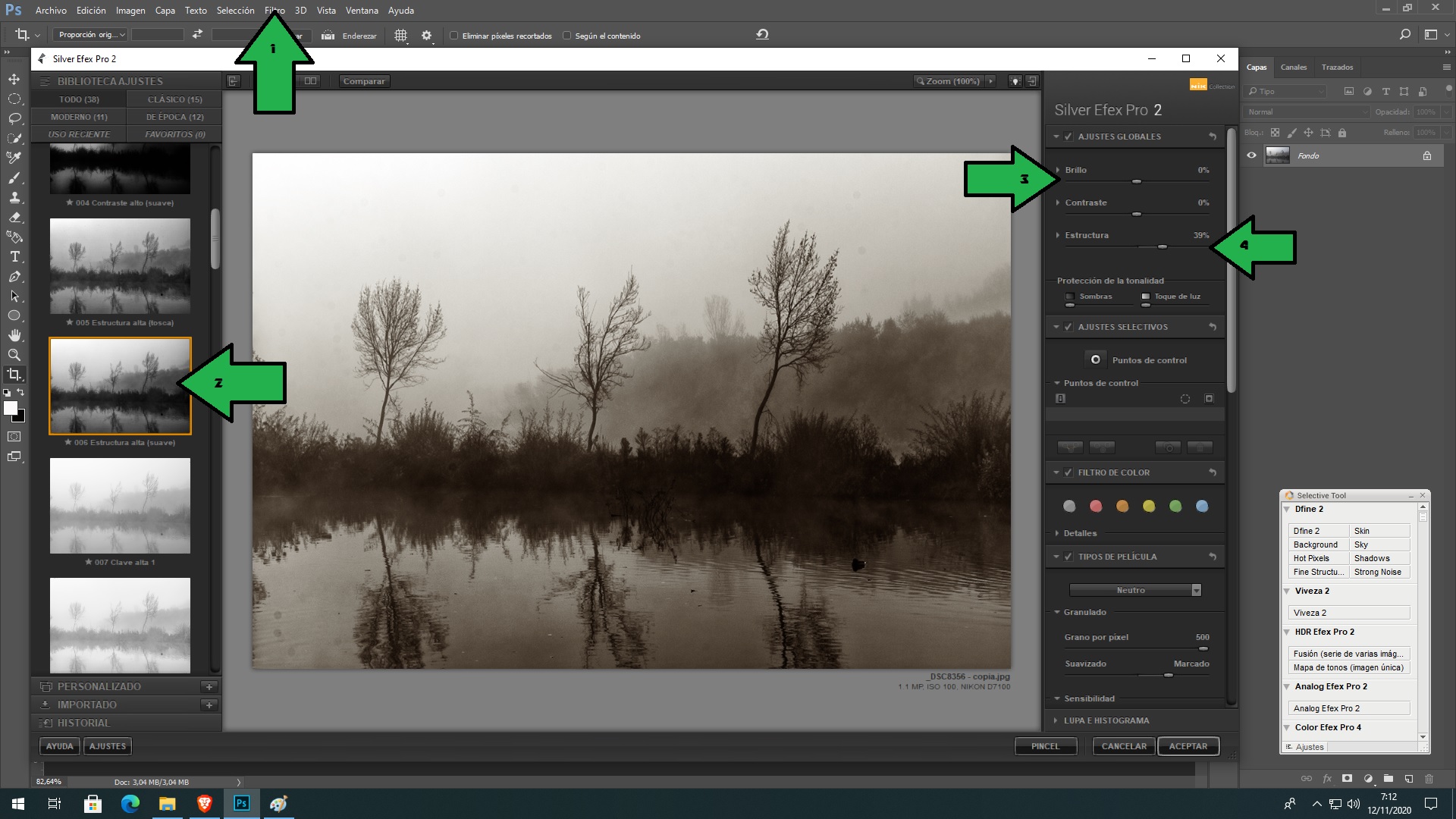The image size is (1456, 819).
Task: Click Viveza 2 in Selective Tool
Action: coord(1348,613)
